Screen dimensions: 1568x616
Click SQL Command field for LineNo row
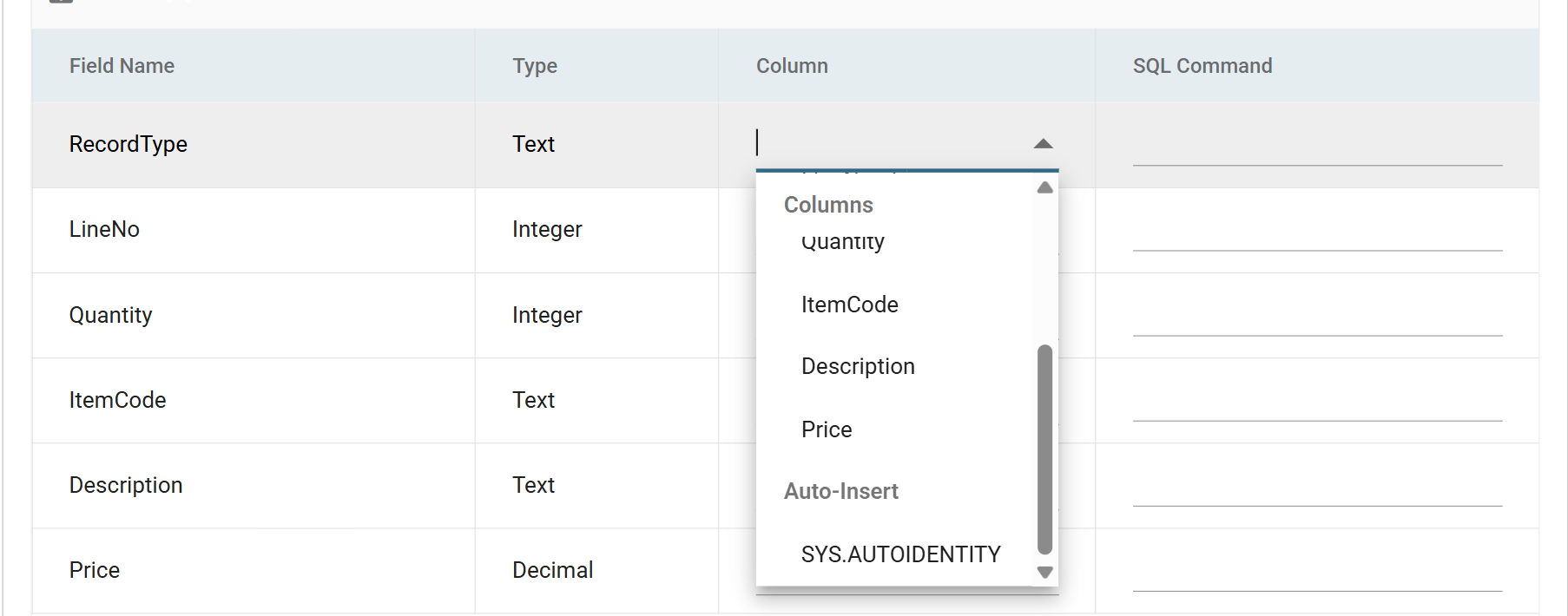1317,230
